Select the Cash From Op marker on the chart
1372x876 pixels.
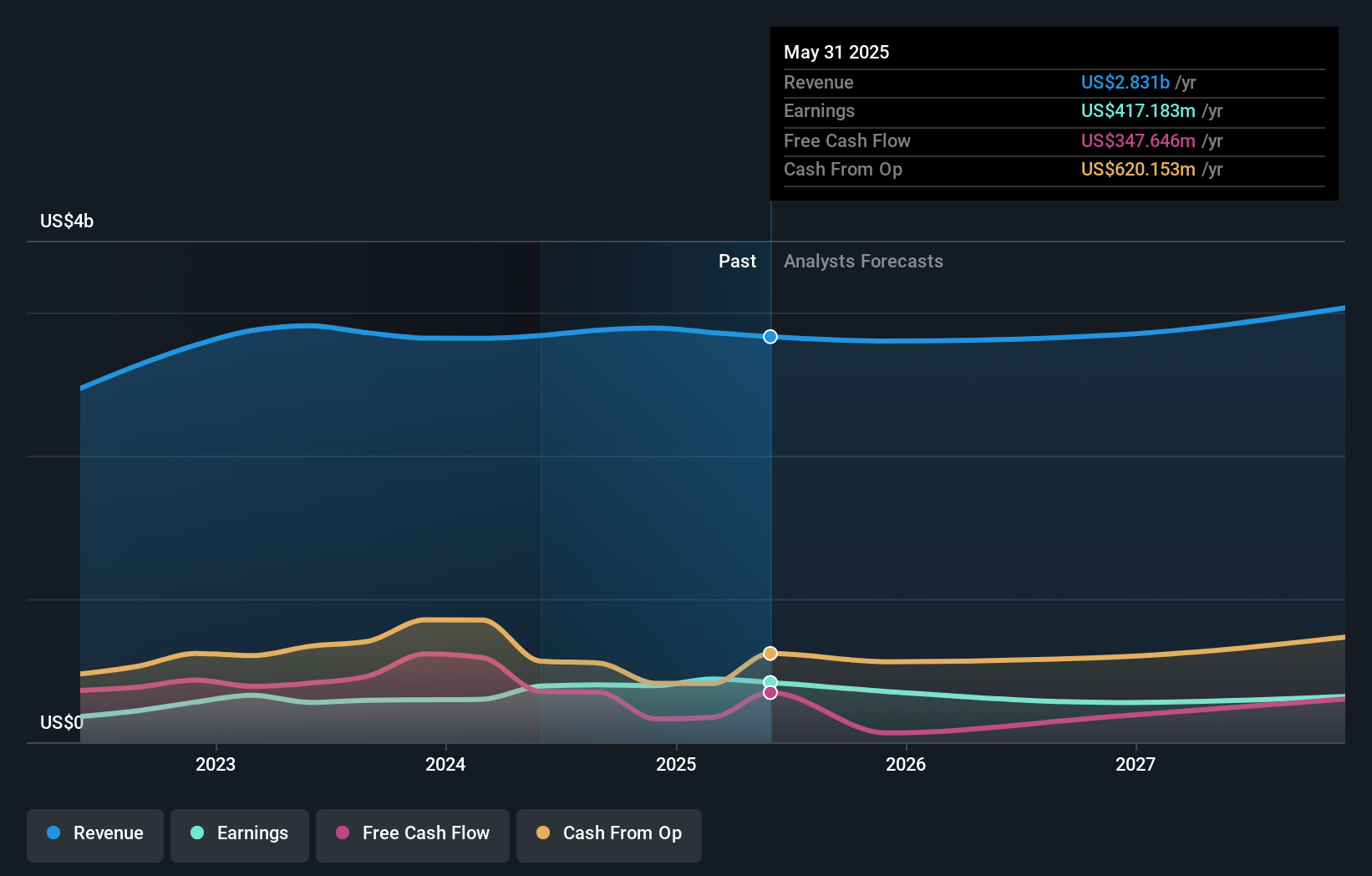770,653
